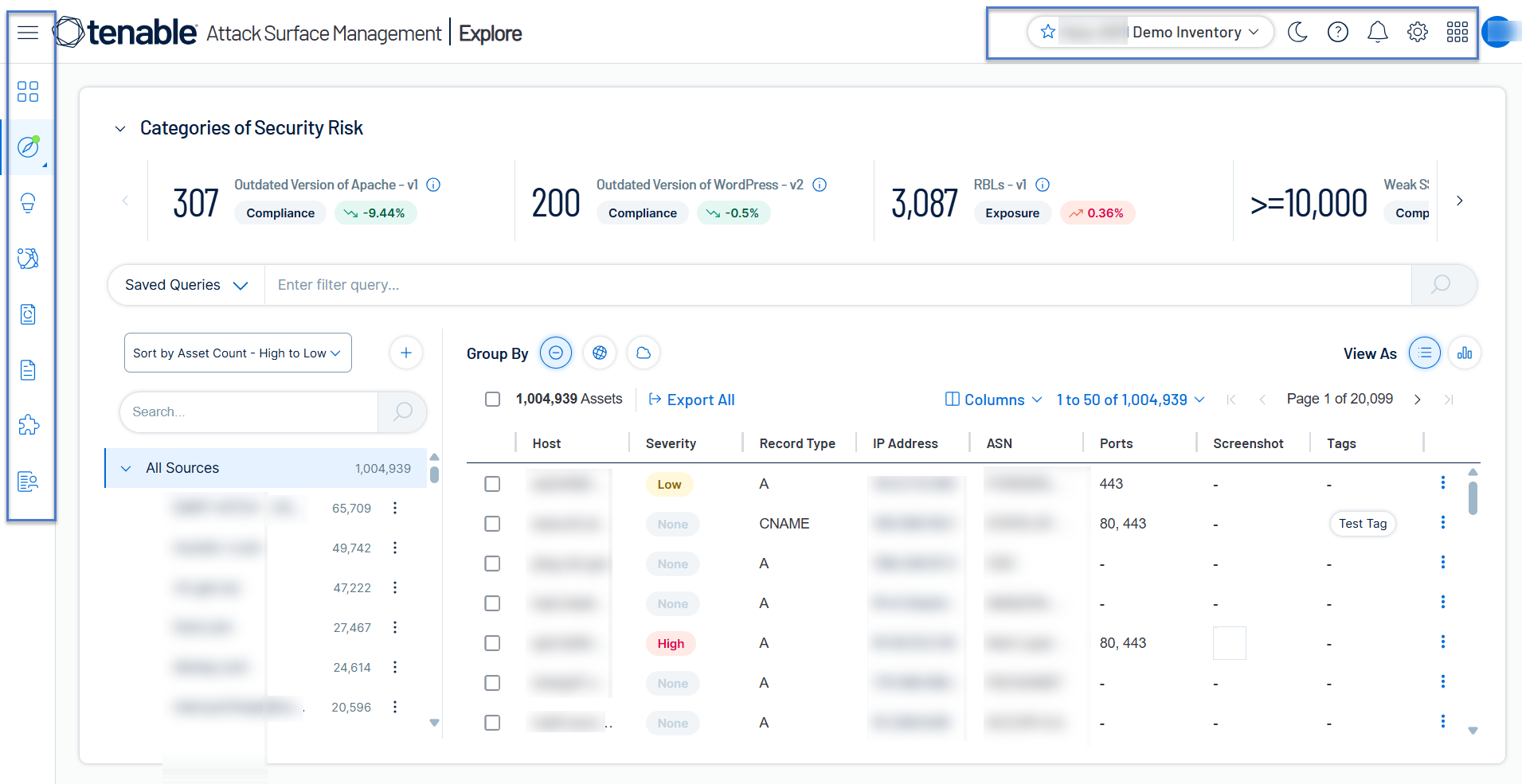Image resolution: width=1522 pixels, height=784 pixels.
Task: View assets as bar chart
Action: 1465,353
